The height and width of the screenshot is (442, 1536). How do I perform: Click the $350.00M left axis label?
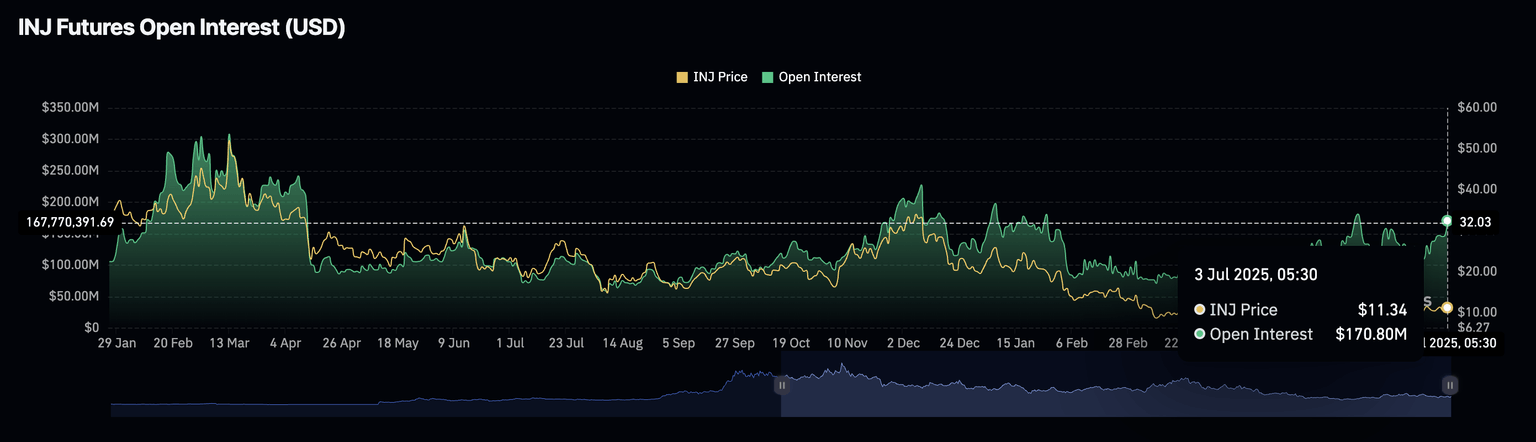click(x=70, y=107)
